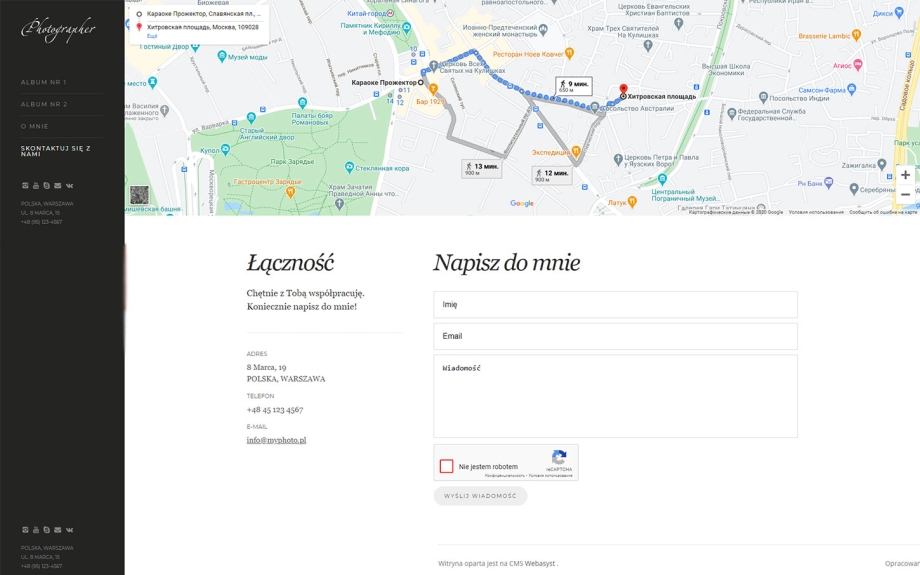Check the 'Nie jestem robotem' reCAPTCHA box
Viewport: 920px width, 575px height.
click(x=447, y=466)
